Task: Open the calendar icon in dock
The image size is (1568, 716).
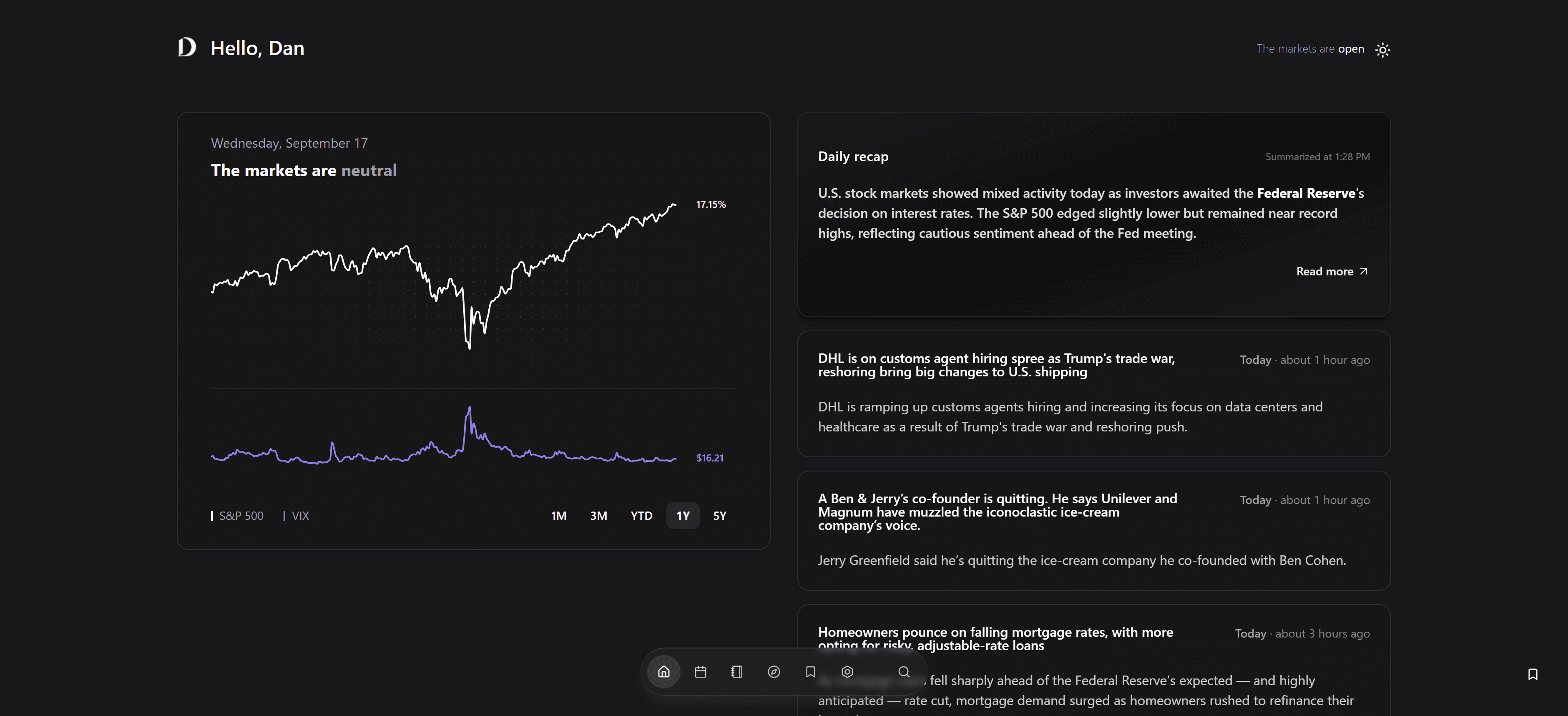Action: tap(700, 671)
